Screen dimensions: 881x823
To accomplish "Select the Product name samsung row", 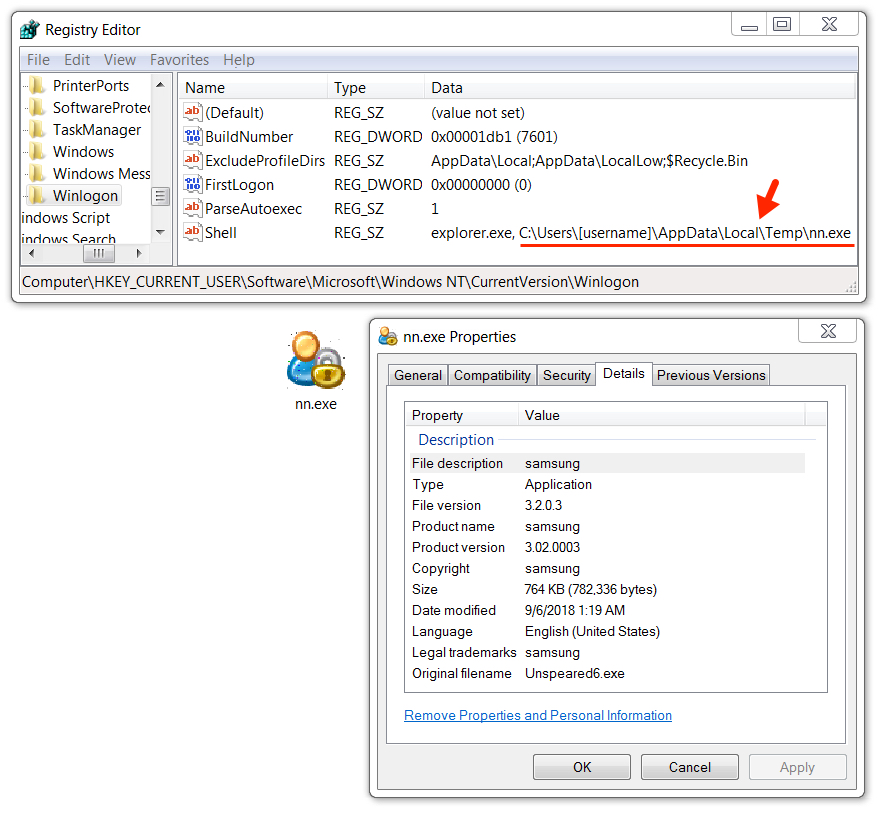I will coord(607,526).
